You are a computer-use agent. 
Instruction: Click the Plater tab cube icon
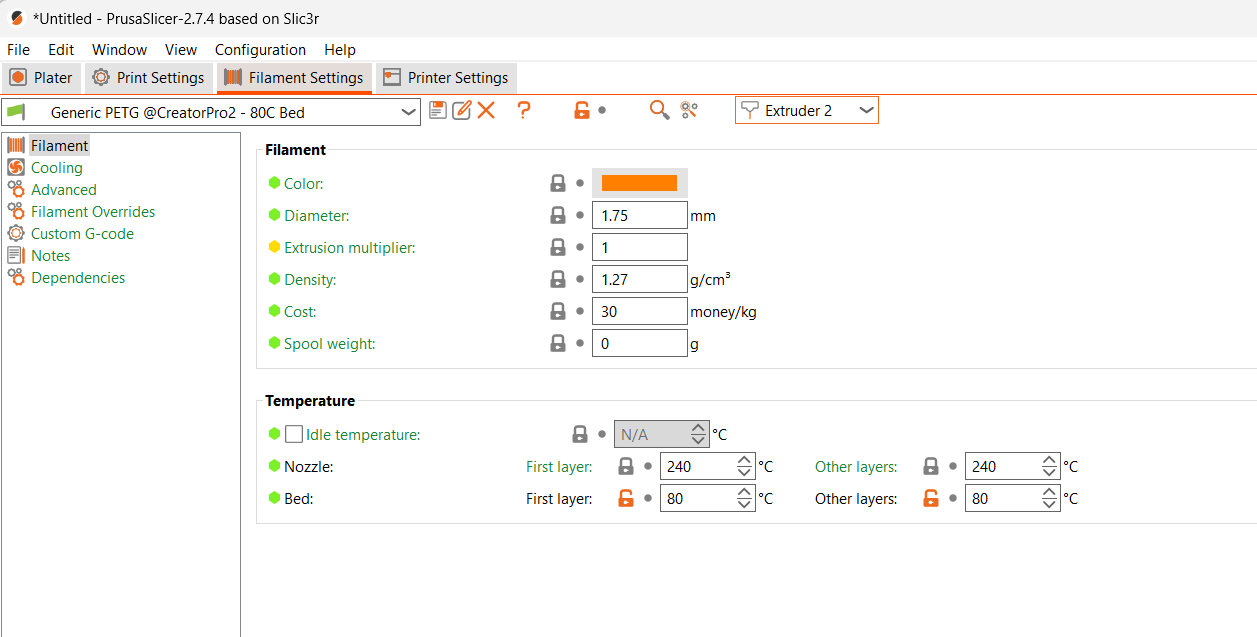click(18, 77)
